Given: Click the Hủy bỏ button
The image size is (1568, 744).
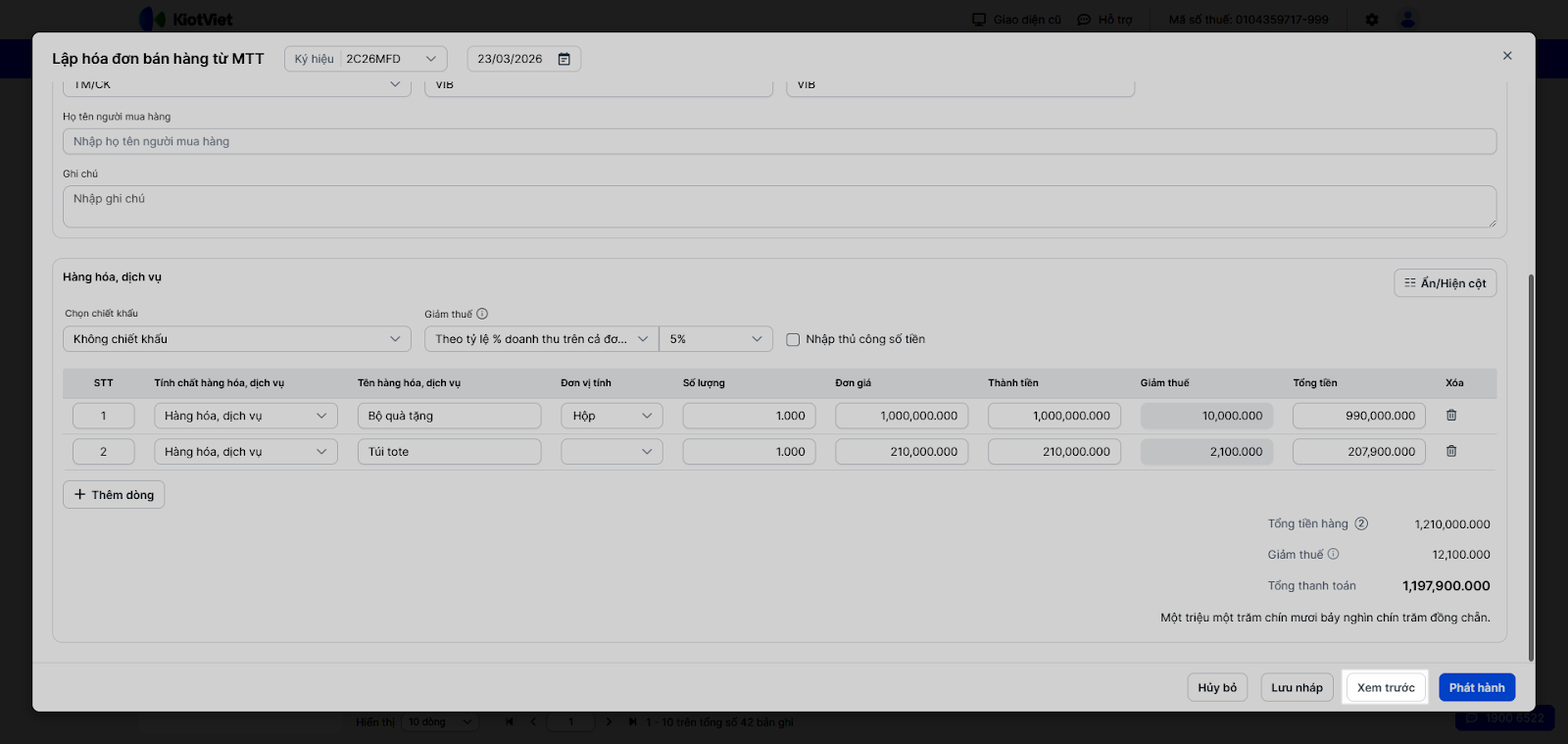Looking at the screenshot, I should pos(1217,687).
